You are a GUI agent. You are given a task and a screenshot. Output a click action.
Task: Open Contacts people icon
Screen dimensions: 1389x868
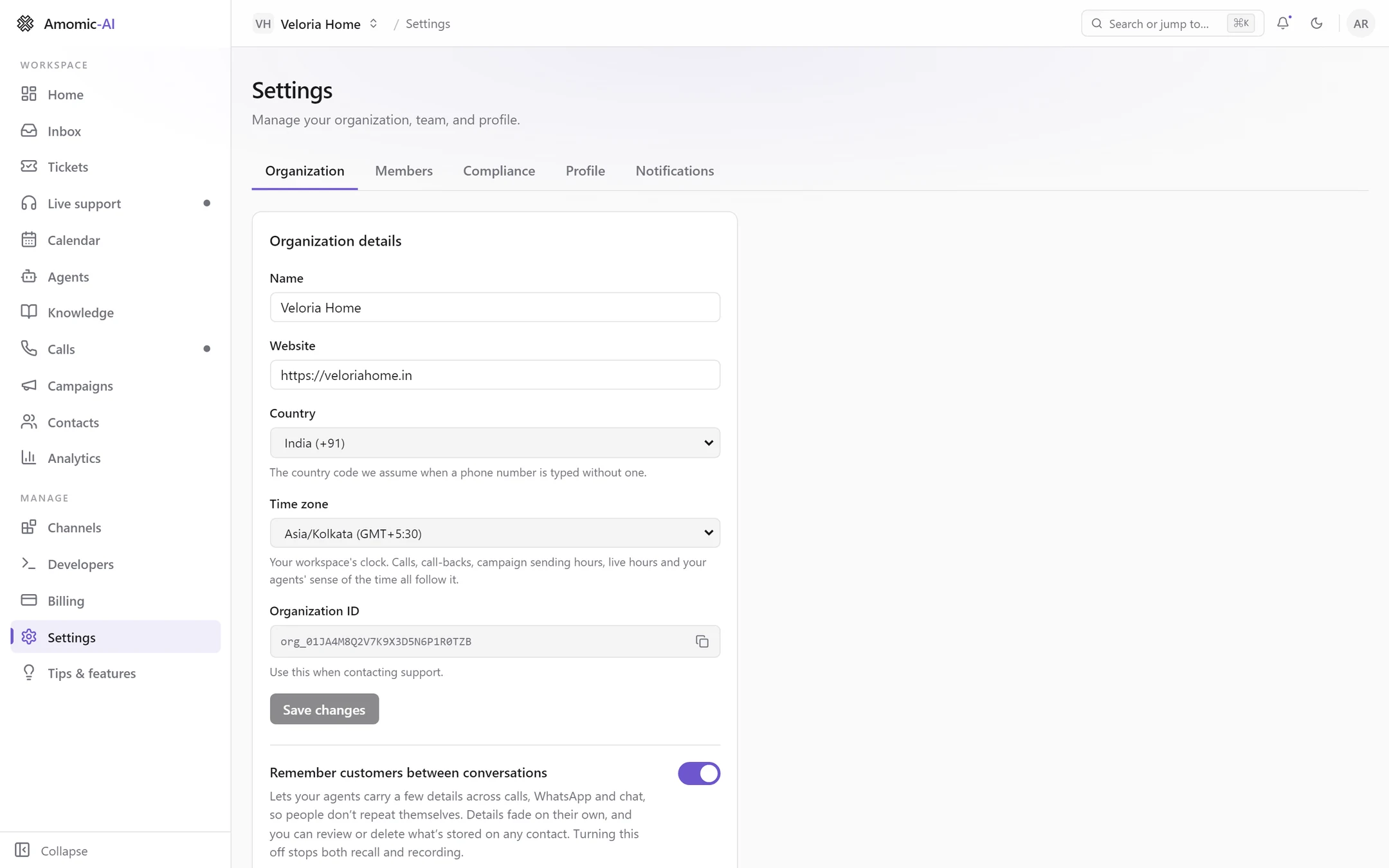click(x=29, y=422)
